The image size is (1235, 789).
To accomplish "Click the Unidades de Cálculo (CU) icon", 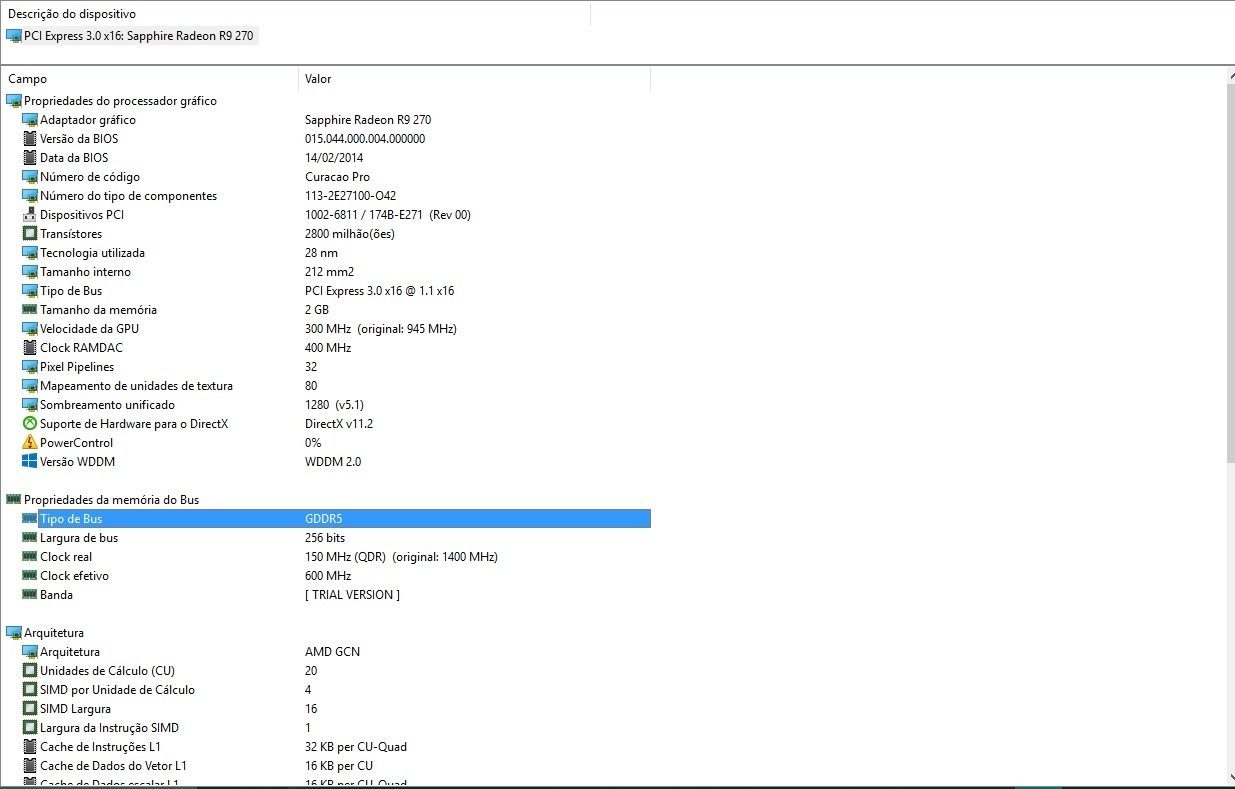I will point(30,671).
